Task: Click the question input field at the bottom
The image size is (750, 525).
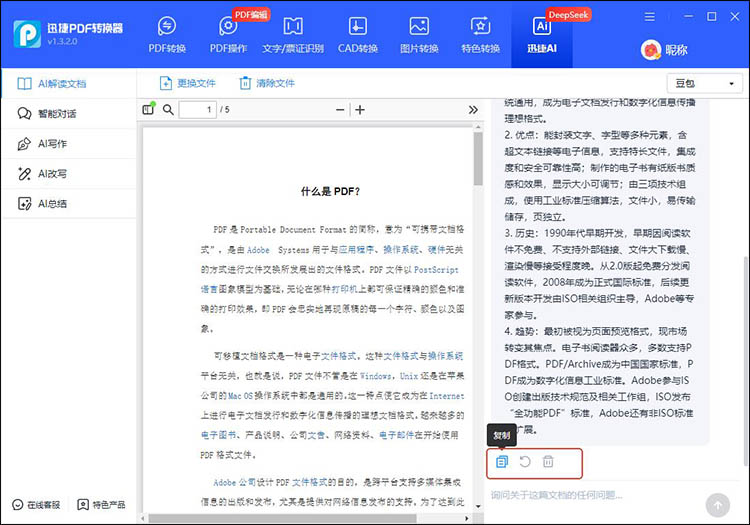Action: 593,495
